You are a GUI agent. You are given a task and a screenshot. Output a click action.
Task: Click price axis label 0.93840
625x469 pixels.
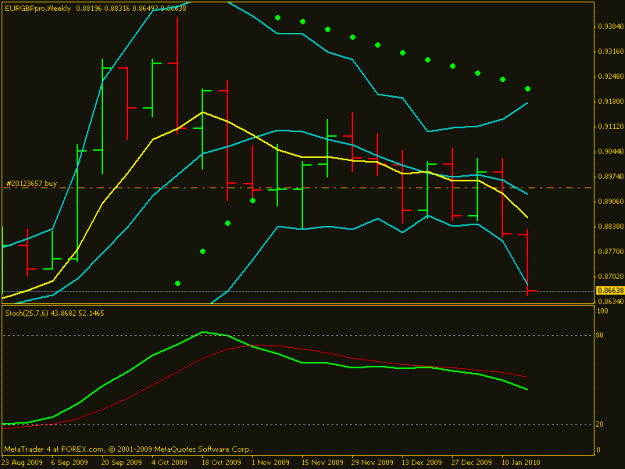610,27
